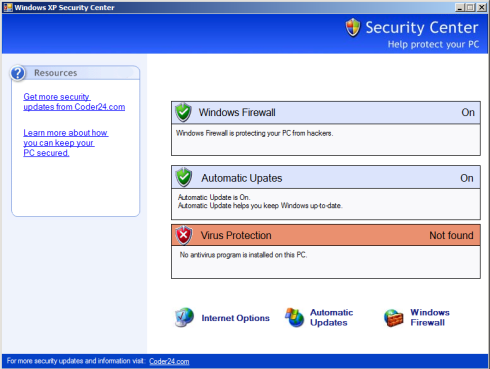Click the Automatic Upates On status

(467, 178)
